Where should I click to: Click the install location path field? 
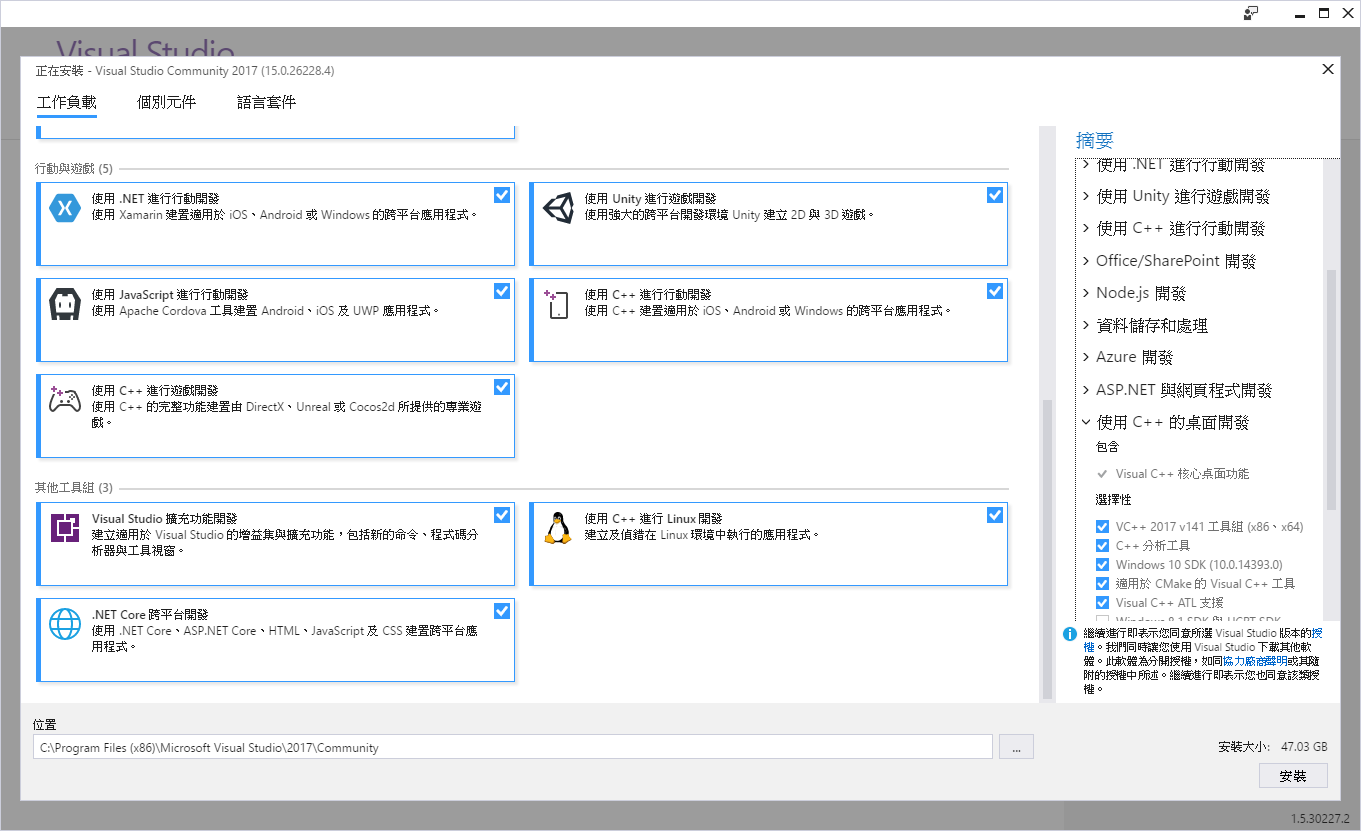513,747
